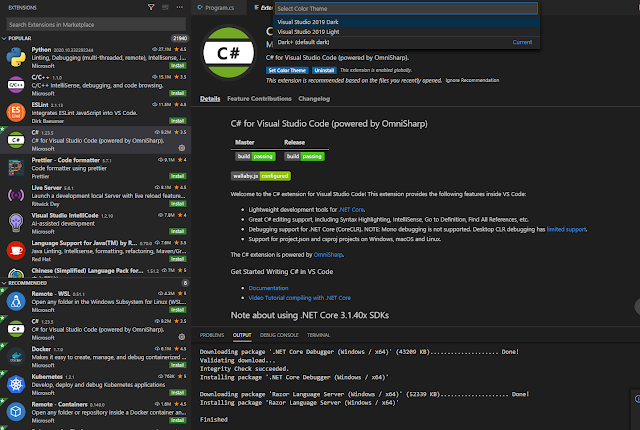
Task: Switch to the Output panel tab
Action: point(242,335)
